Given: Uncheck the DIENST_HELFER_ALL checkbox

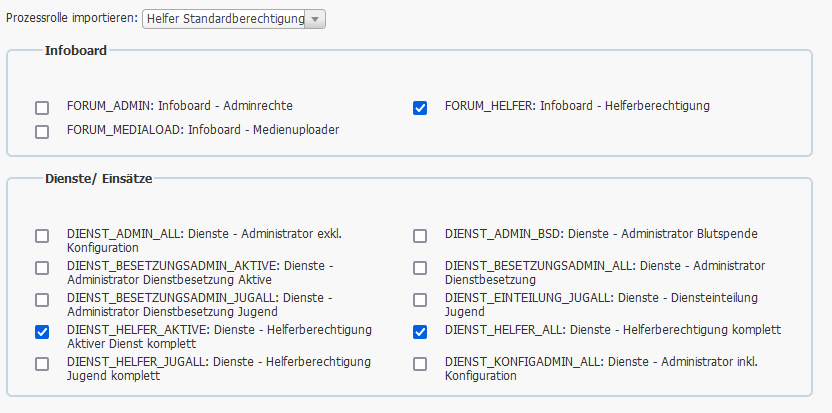Looking at the screenshot, I should [x=420, y=332].
